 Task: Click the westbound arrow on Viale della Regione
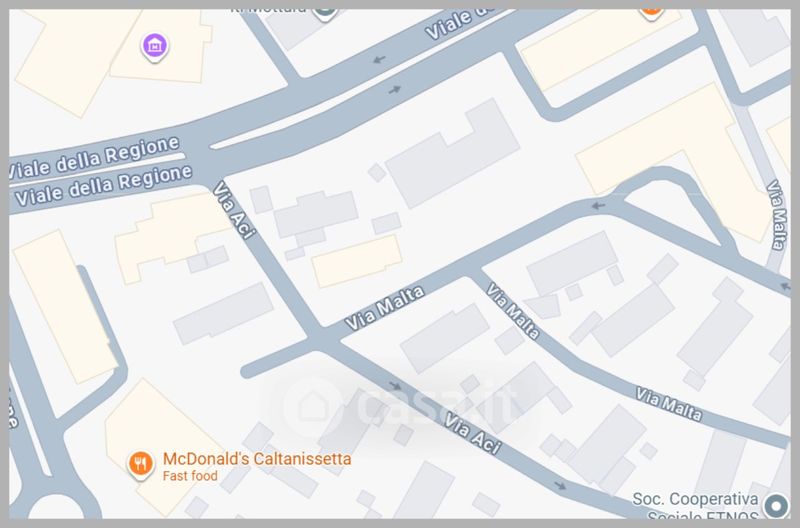(x=379, y=60)
